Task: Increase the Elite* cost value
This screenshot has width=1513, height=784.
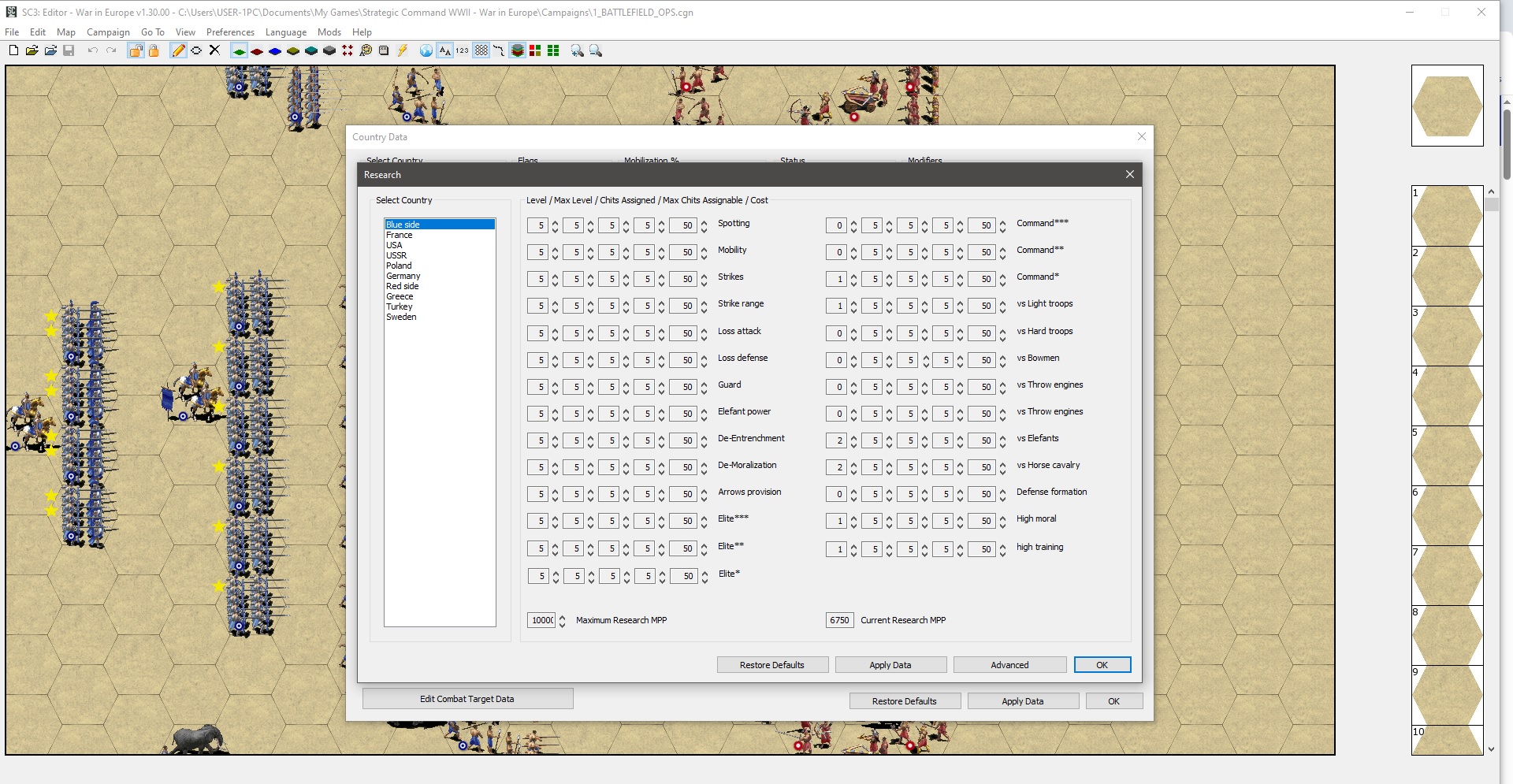Action: point(704,573)
